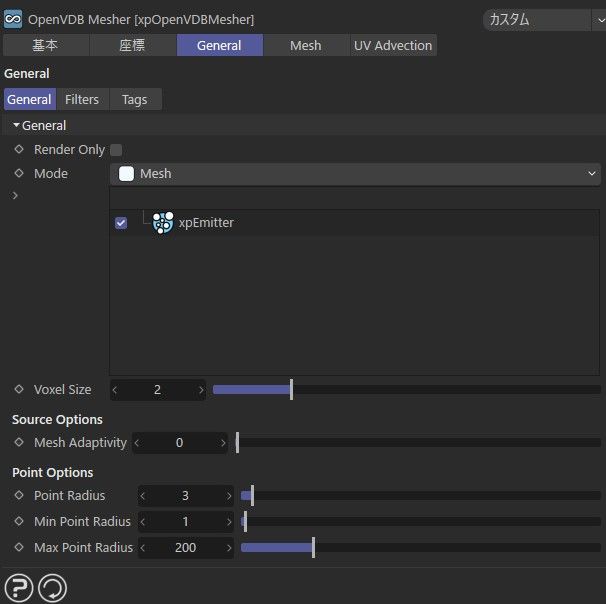The width and height of the screenshot is (606, 604).
Task: Click keyframe diamond beside Render Only
Action: pos(19,149)
